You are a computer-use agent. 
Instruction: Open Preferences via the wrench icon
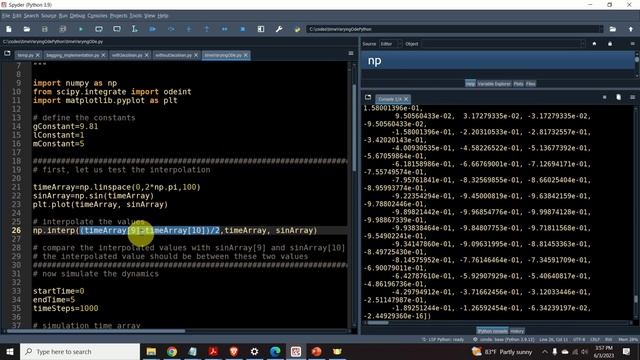click(x=279, y=29)
